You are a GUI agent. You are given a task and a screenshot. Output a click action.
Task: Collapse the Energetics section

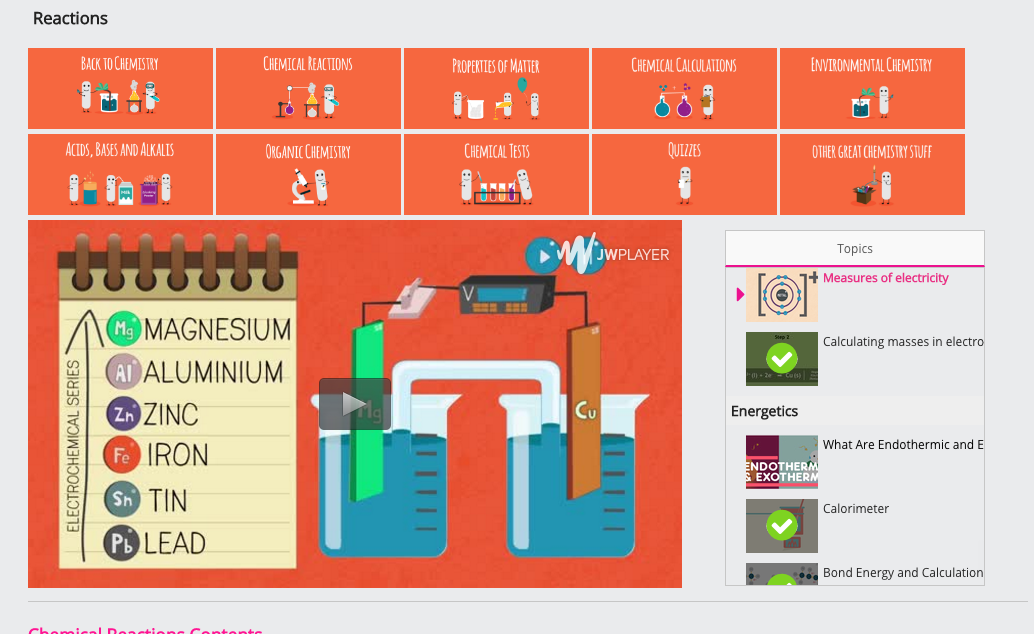point(765,411)
